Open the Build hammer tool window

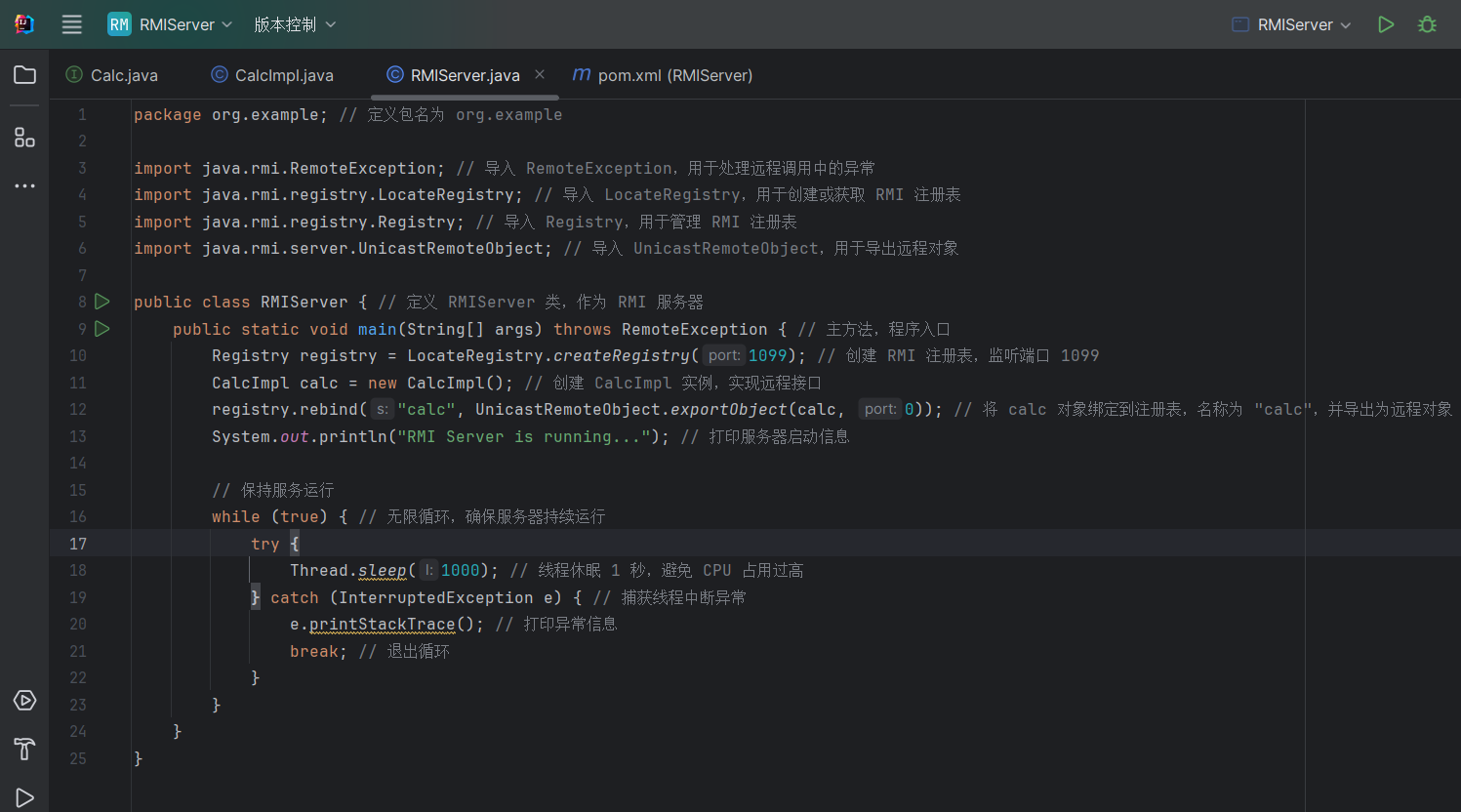[24, 749]
